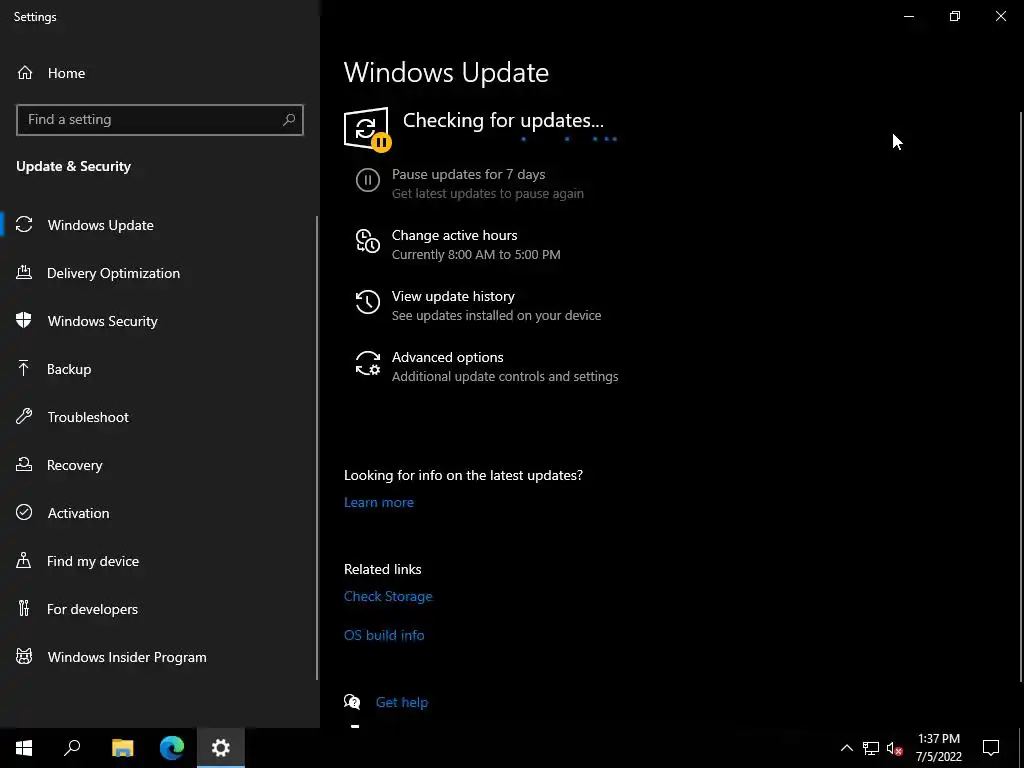Viewport: 1024px width, 768px height.
Task: Open Advanced options
Action: click(x=447, y=357)
